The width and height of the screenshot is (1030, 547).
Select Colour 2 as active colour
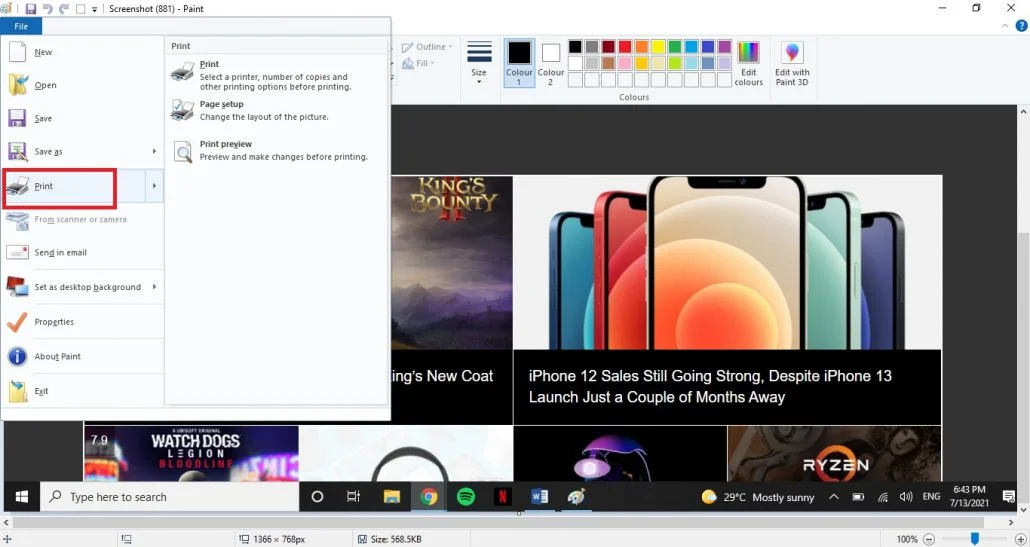(x=550, y=63)
